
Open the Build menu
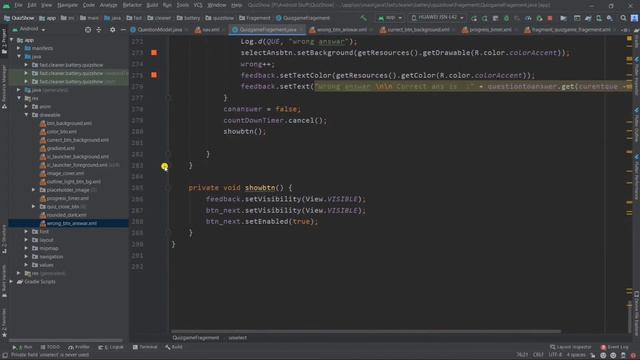pos(152,5)
